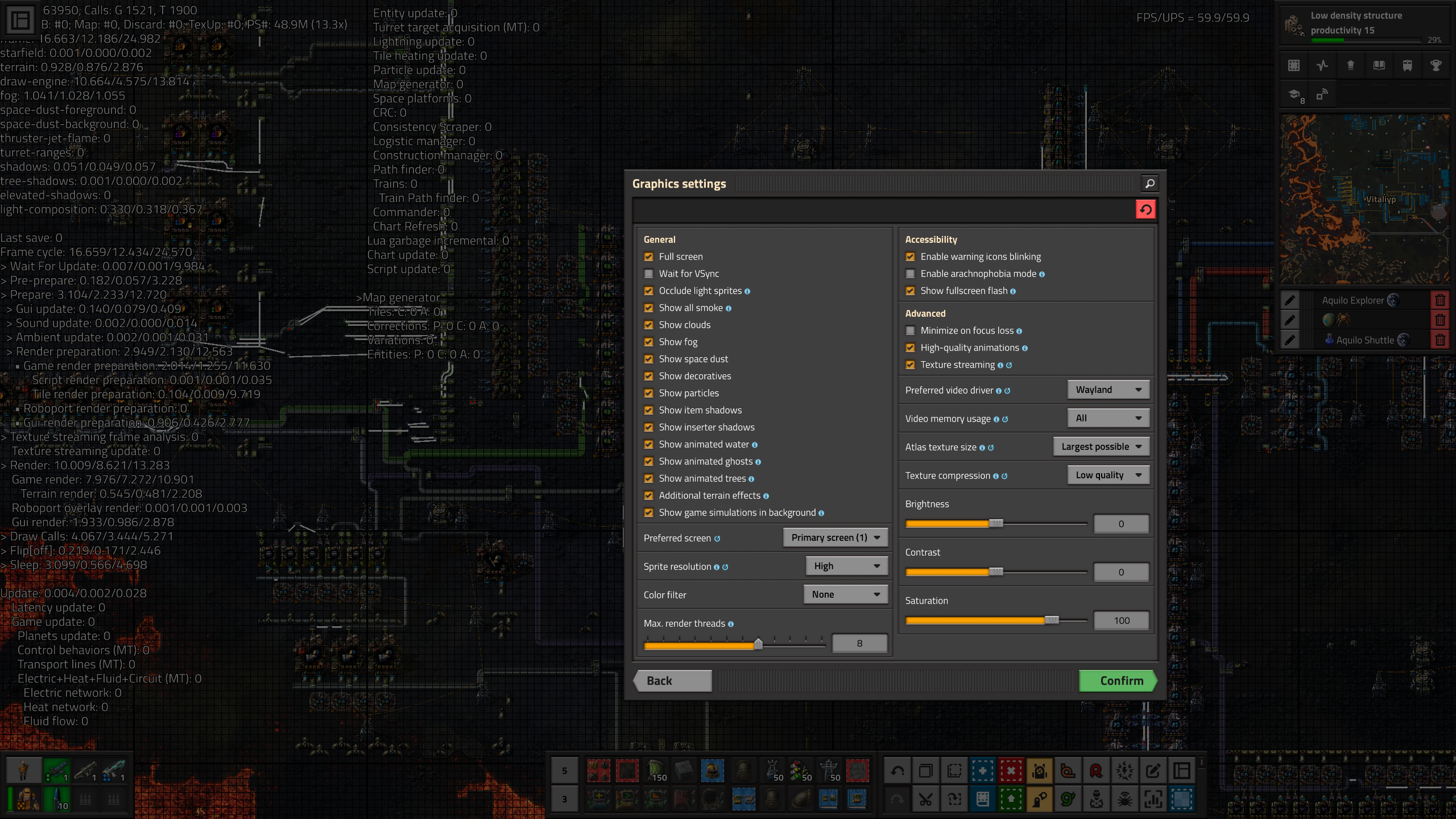
Task: Click the scissors cut tool icon
Action: coord(926,800)
